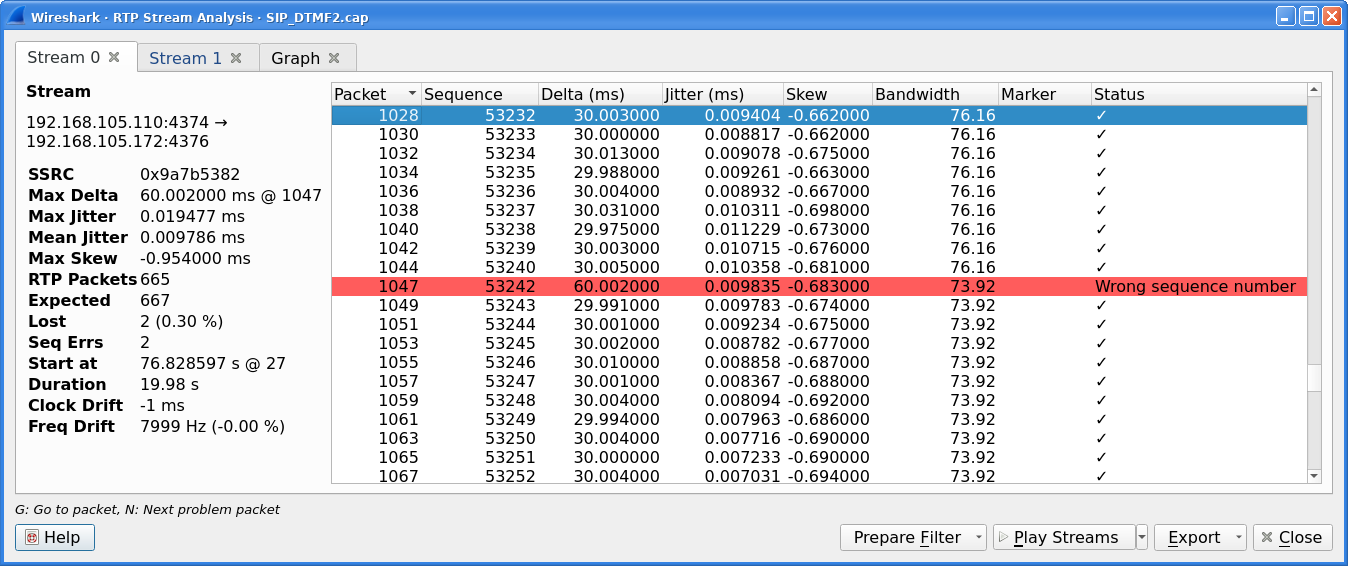The image size is (1348, 566).
Task: Select packet 1028 row in the table
Action: [700, 115]
